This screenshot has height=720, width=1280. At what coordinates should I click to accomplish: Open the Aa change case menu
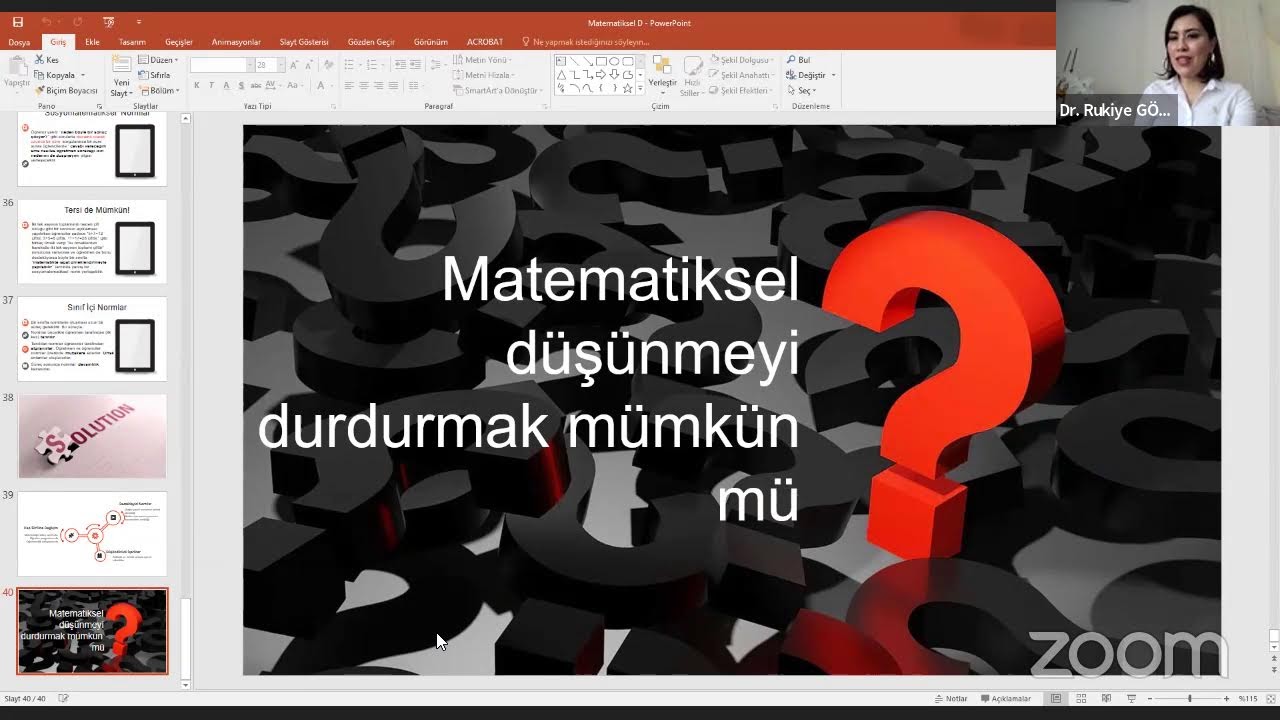[295, 86]
